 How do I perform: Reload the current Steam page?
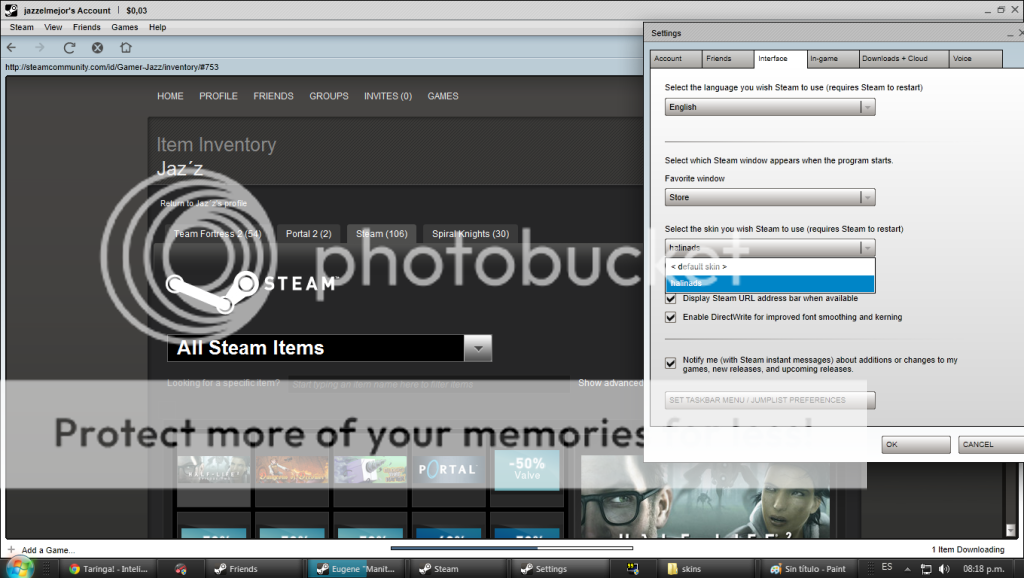click(x=69, y=47)
